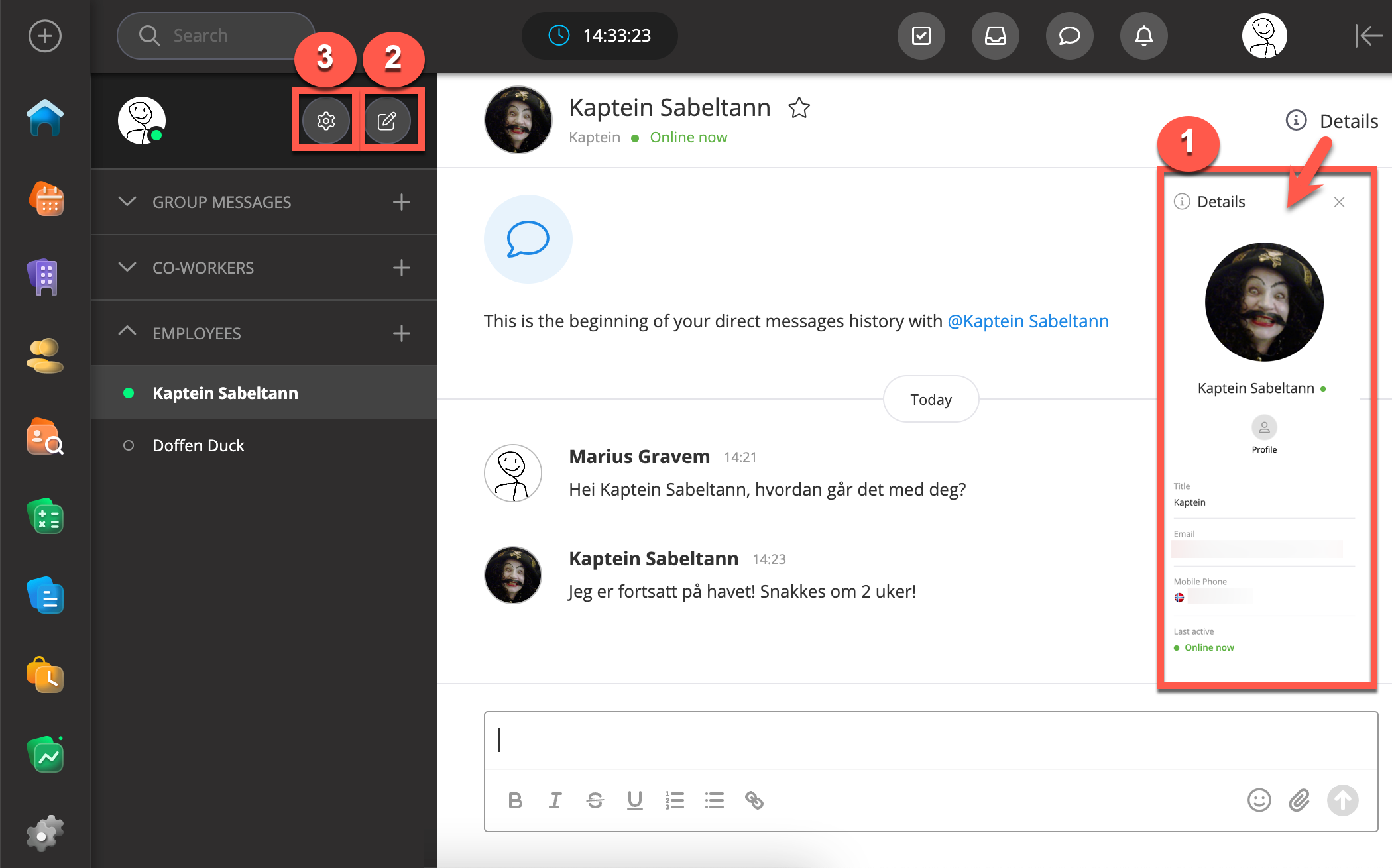Screen dimensions: 1392x868
Task: Click the @Kaptein Sabeltann mention link
Action: pos(1027,321)
